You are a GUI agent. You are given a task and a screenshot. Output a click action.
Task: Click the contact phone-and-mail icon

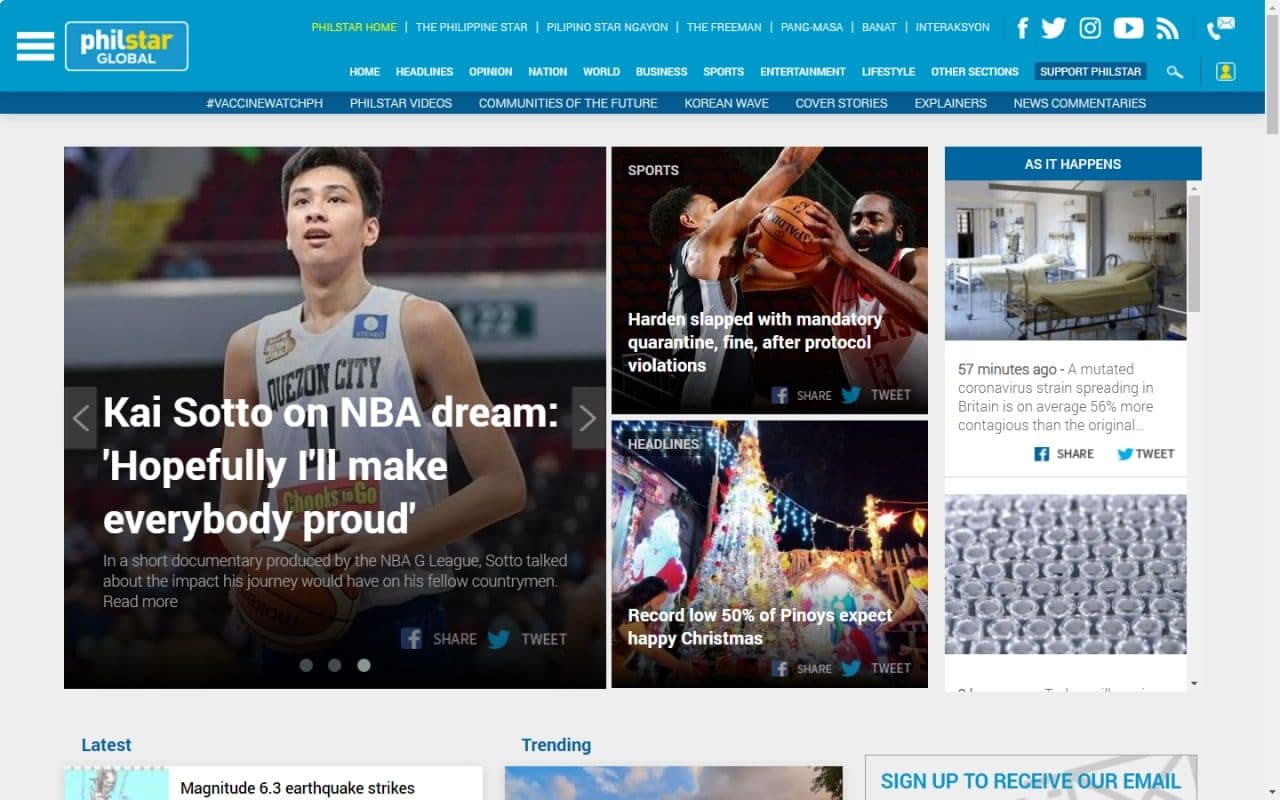pyautogui.click(x=1221, y=28)
